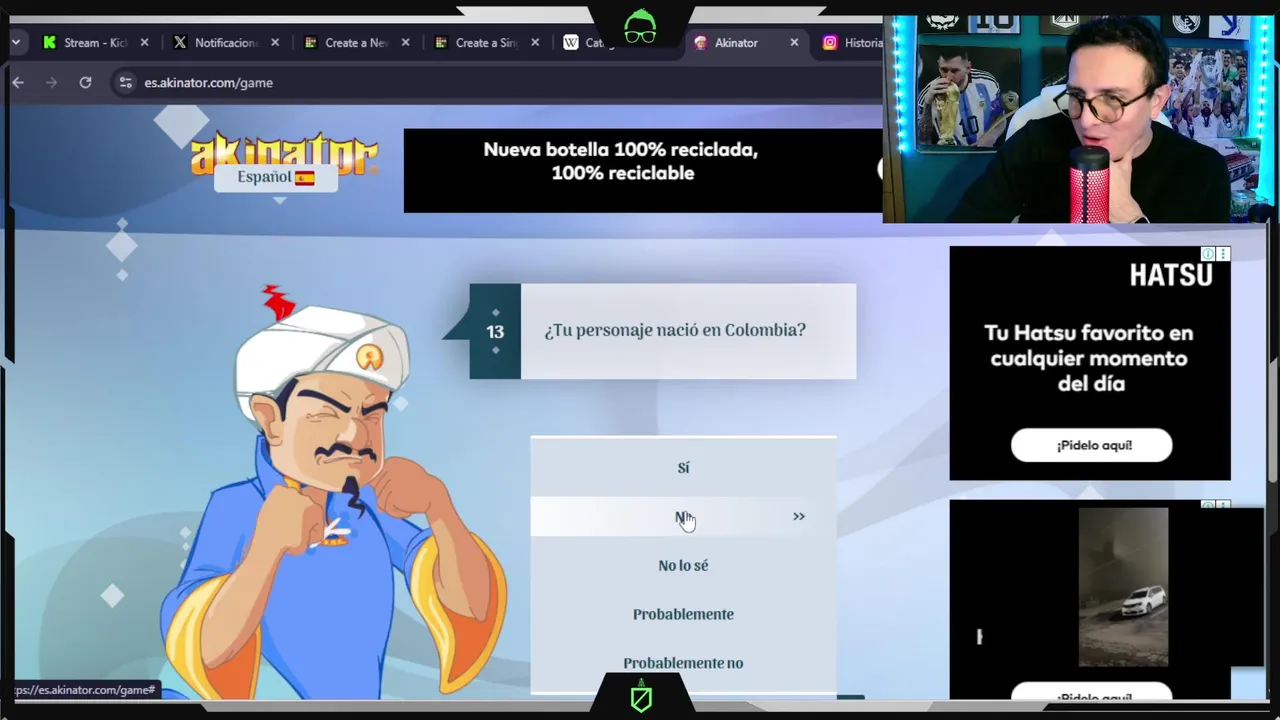Switch to the Instagram Historia tab
Viewport: 1280px width, 720px height.
click(x=852, y=42)
